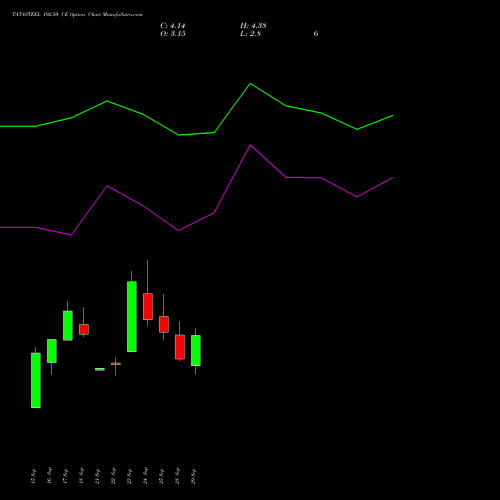This screenshot has width=500, height=500.
Task: Click the '28 Sep' date label
Action: click(177, 476)
